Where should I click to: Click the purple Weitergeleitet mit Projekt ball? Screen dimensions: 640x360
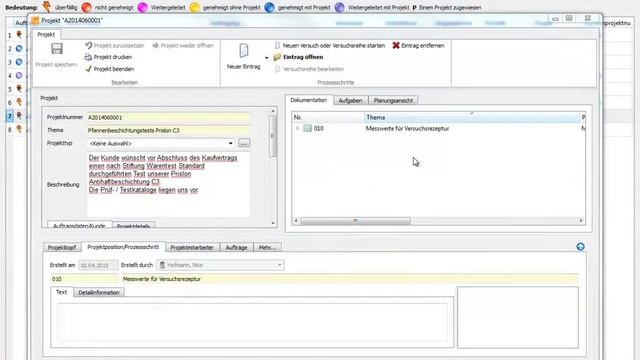[339, 7]
